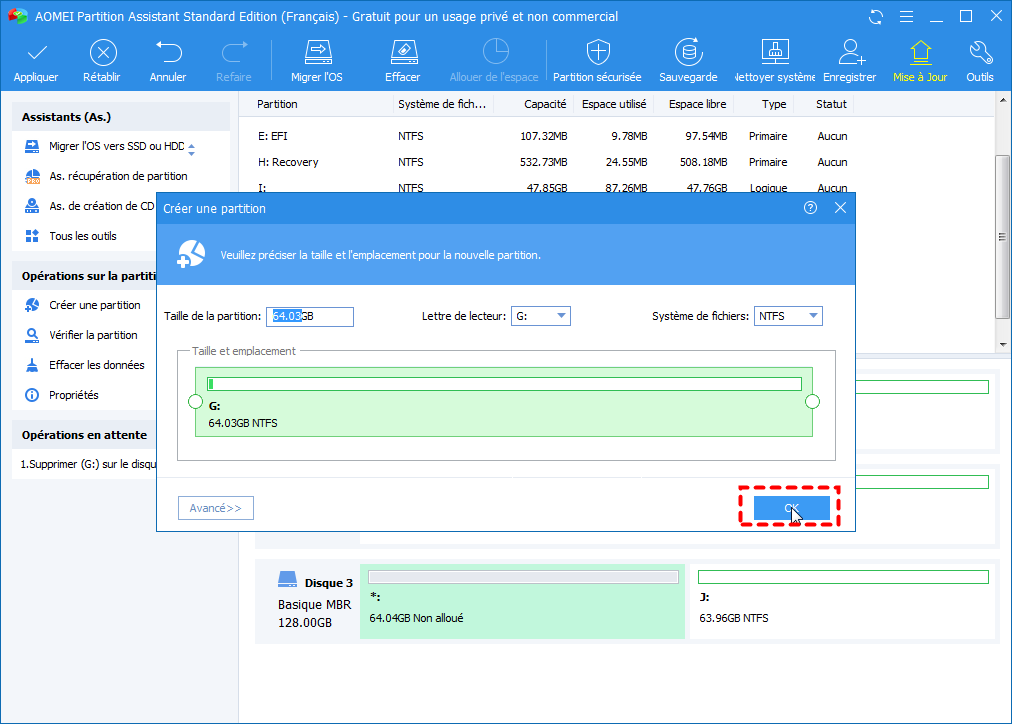Open Partition sécurisée shield icon

click(597, 53)
